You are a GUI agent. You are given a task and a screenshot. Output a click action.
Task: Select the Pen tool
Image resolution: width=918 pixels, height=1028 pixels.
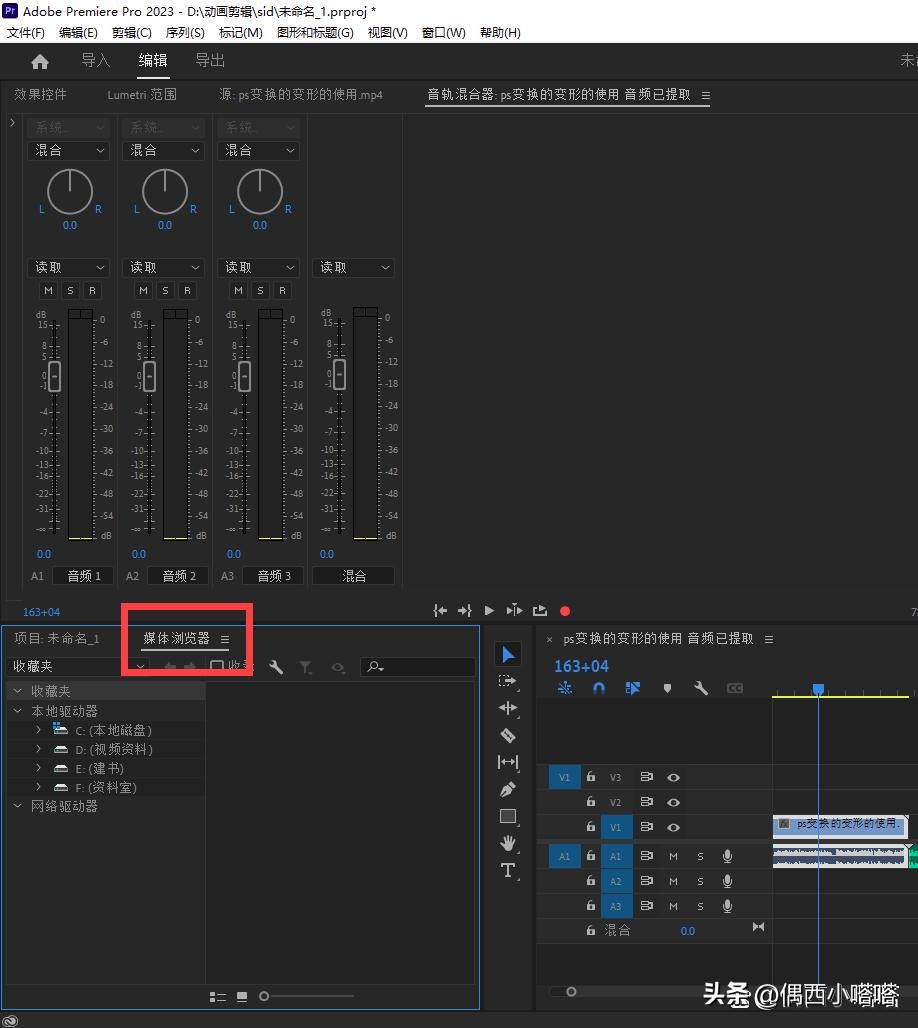[x=508, y=789]
